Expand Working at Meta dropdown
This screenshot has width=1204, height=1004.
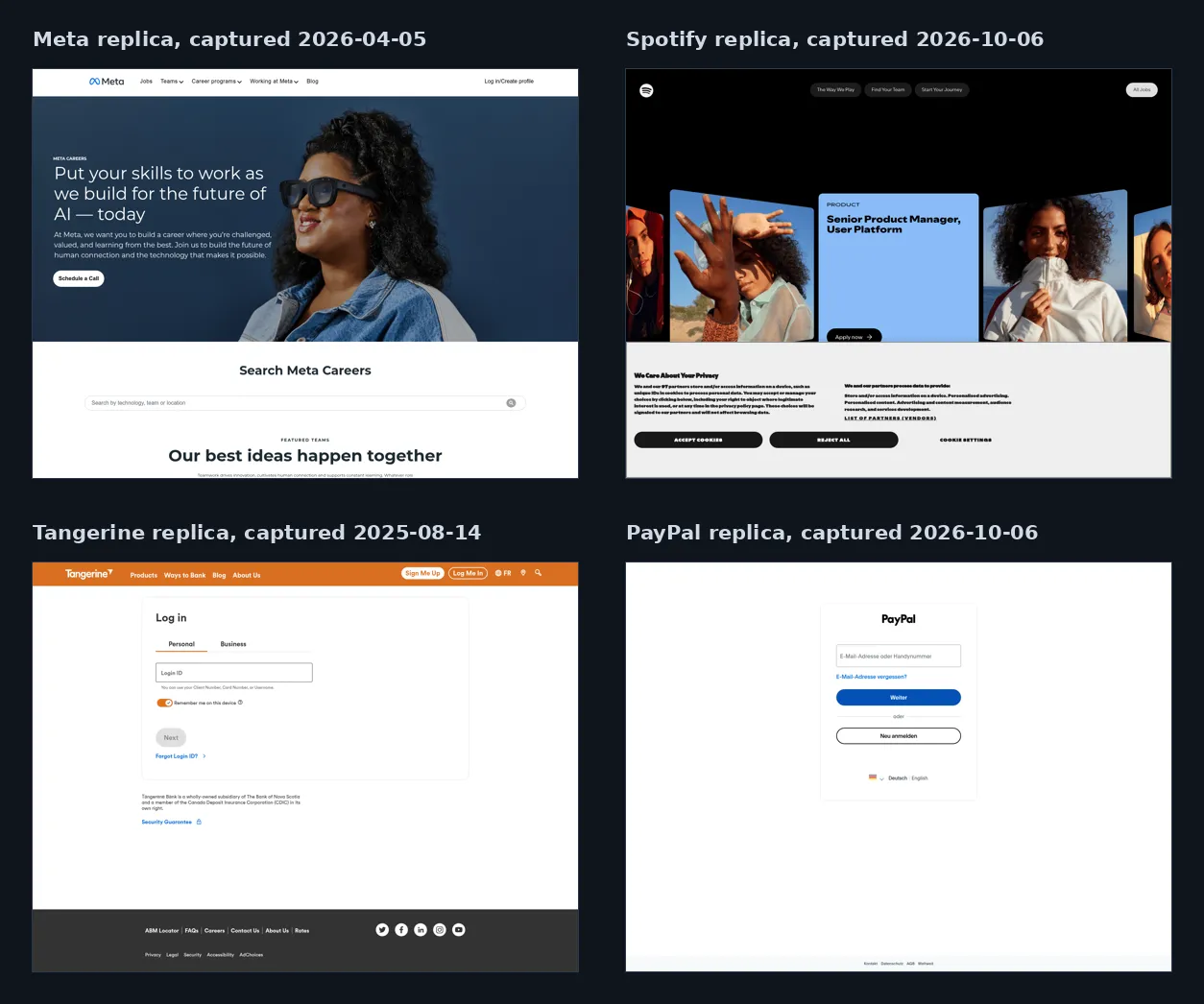tap(275, 82)
